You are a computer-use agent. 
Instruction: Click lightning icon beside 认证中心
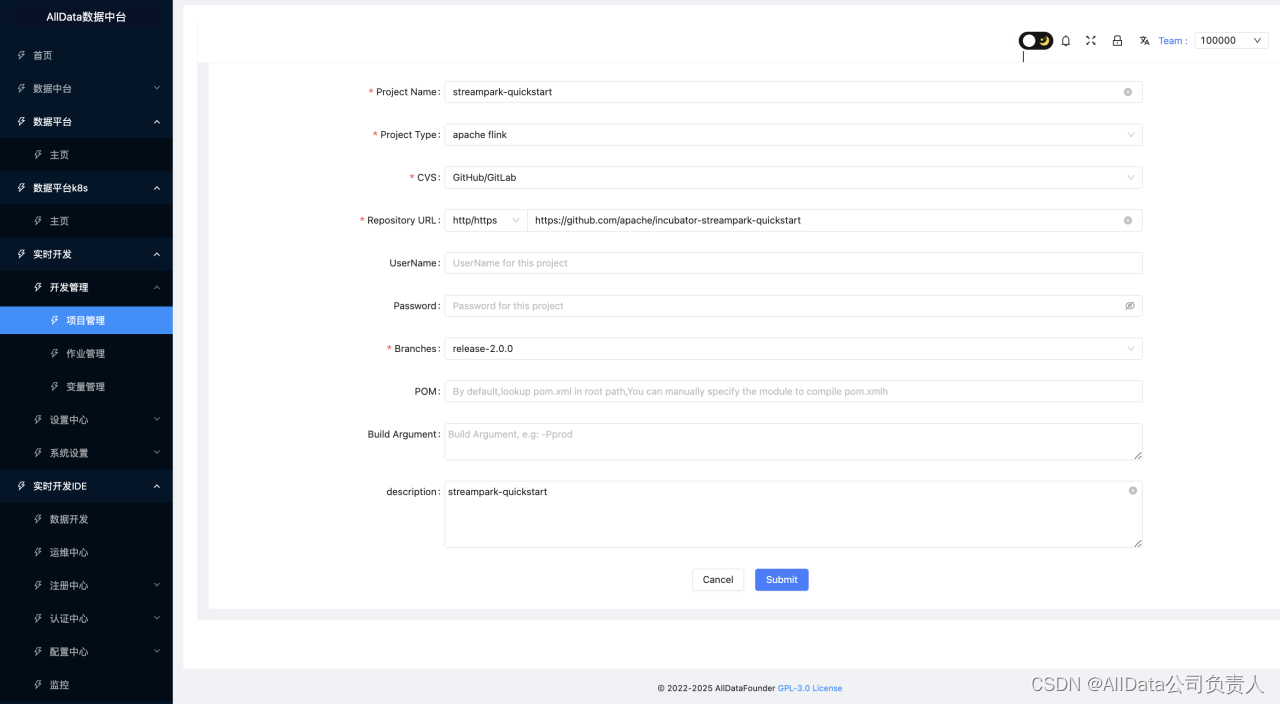tap(38, 619)
